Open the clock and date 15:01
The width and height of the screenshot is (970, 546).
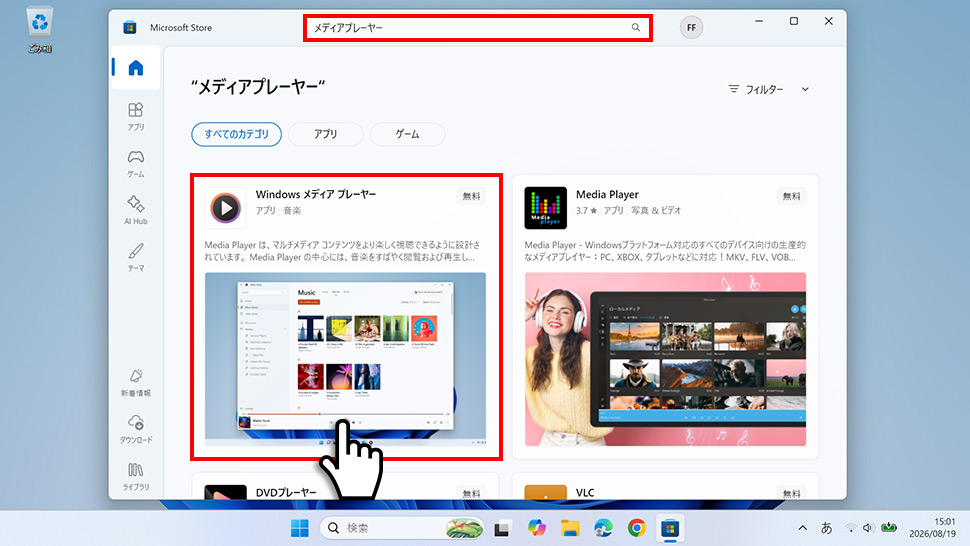(932, 527)
